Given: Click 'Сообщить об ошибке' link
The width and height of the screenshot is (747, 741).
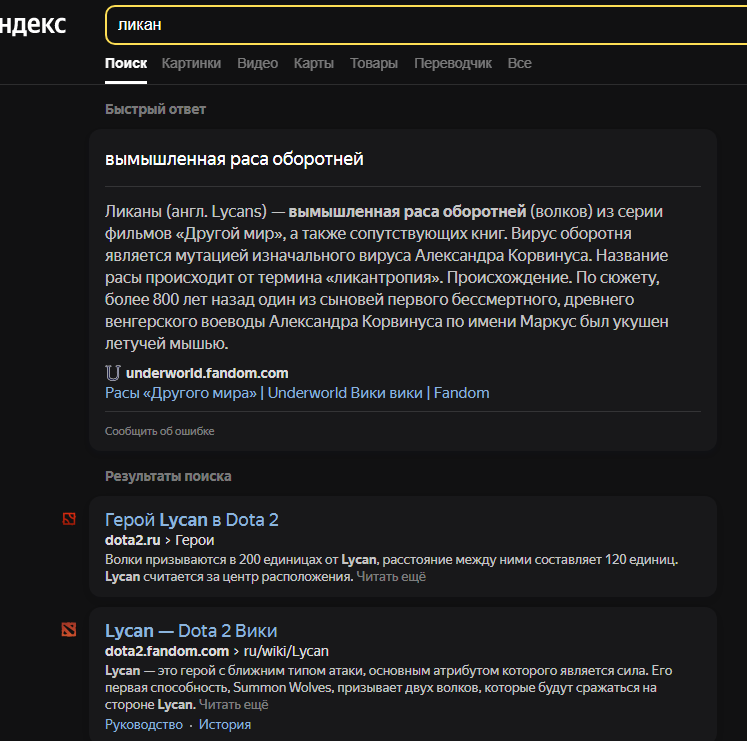Looking at the screenshot, I should pyautogui.click(x=160, y=431).
